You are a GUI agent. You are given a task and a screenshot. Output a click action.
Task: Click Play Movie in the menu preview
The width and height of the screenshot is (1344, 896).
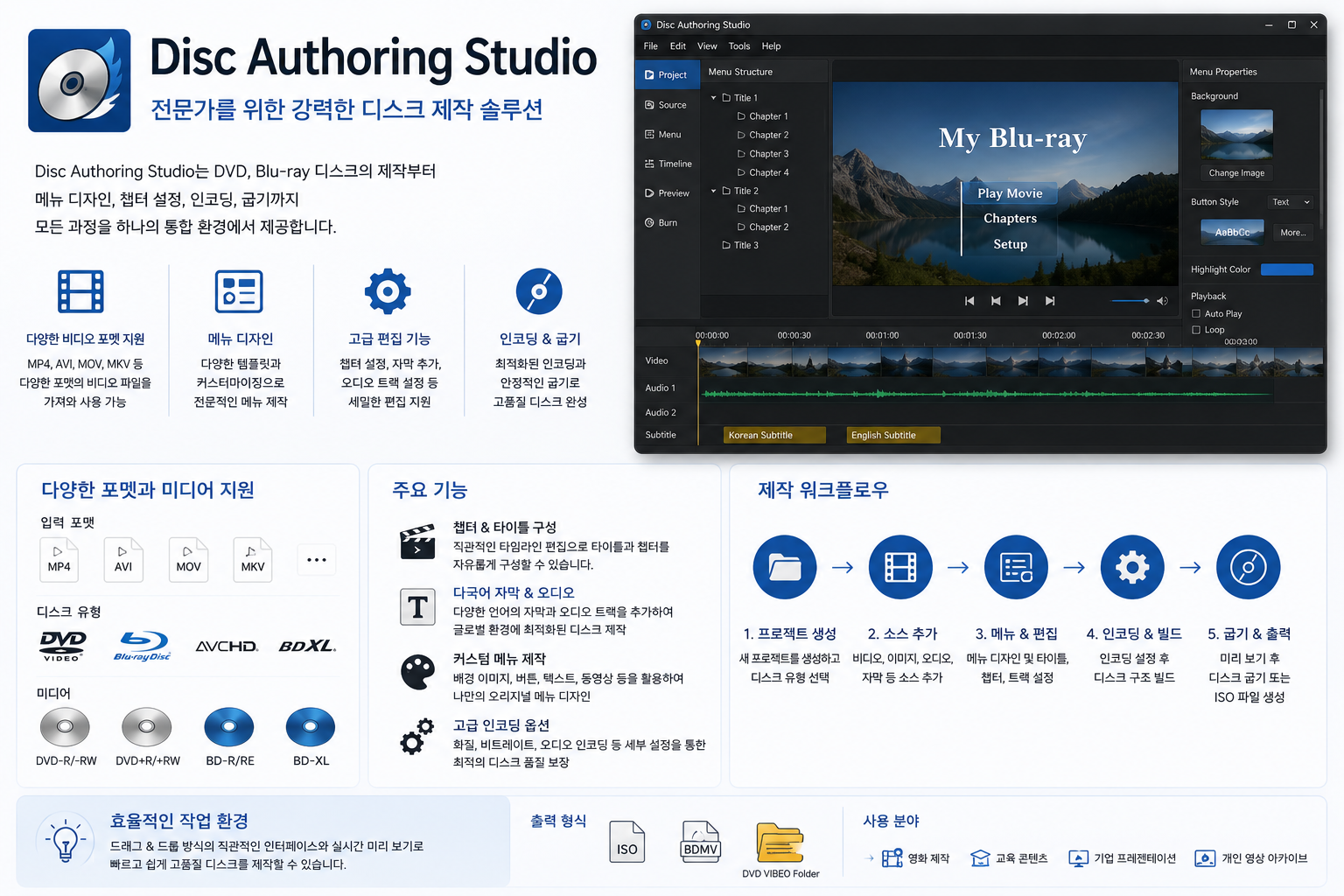(x=1010, y=193)
